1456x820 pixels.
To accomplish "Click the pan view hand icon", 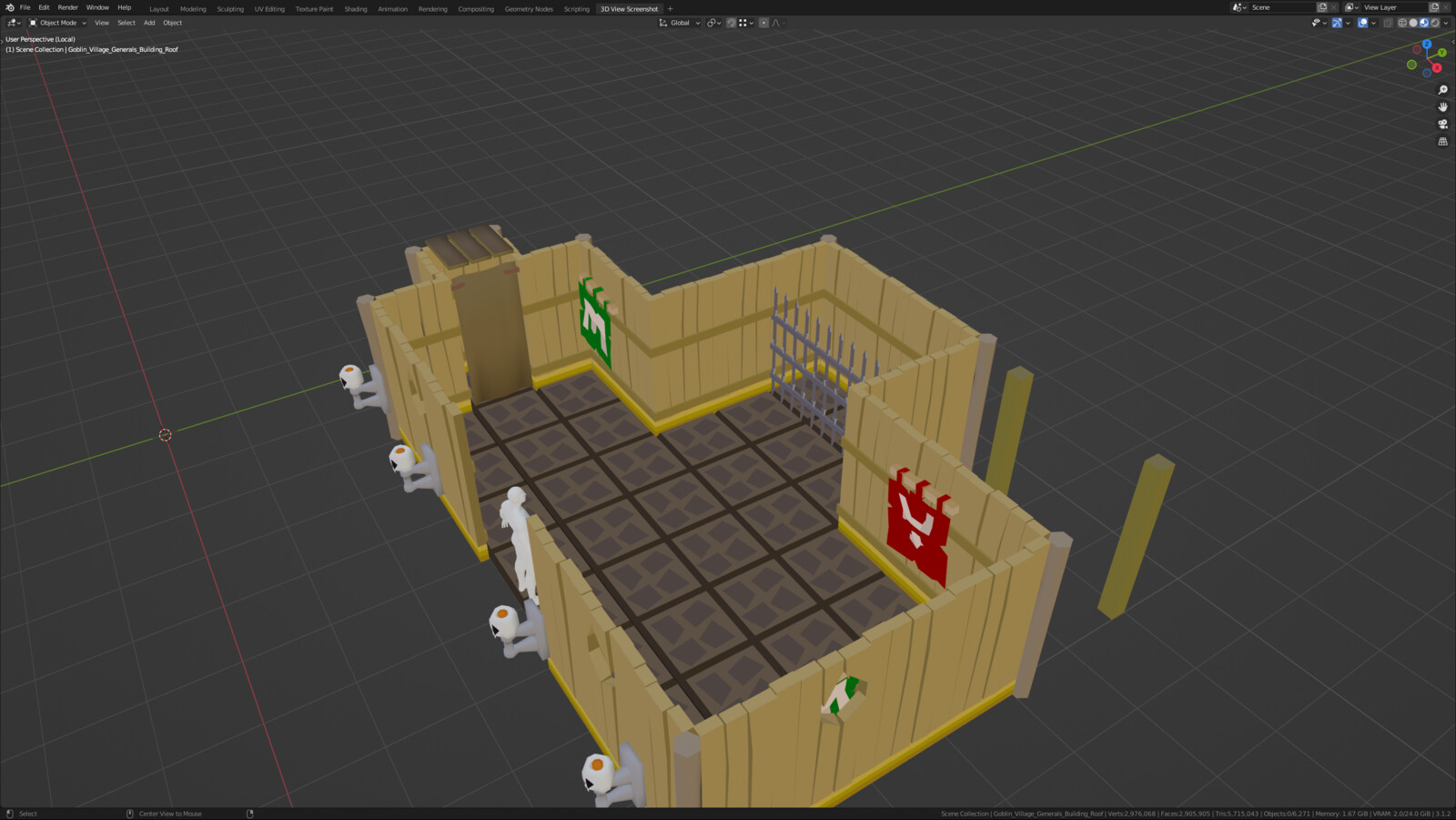I will click(x=1442, y=106).
